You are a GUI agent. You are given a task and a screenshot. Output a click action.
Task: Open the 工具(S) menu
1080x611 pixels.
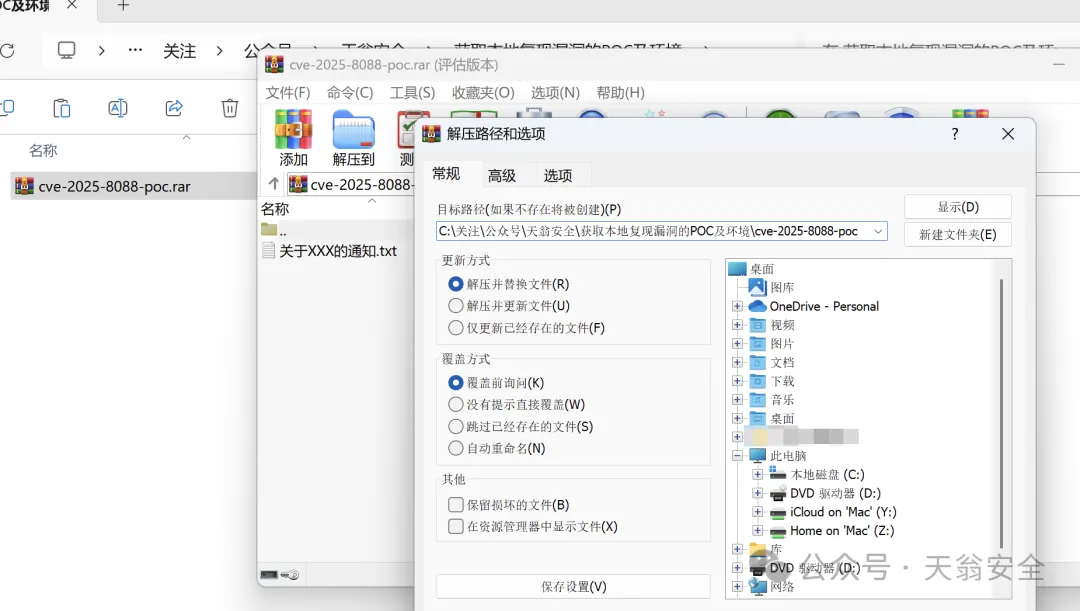[412, 93]
